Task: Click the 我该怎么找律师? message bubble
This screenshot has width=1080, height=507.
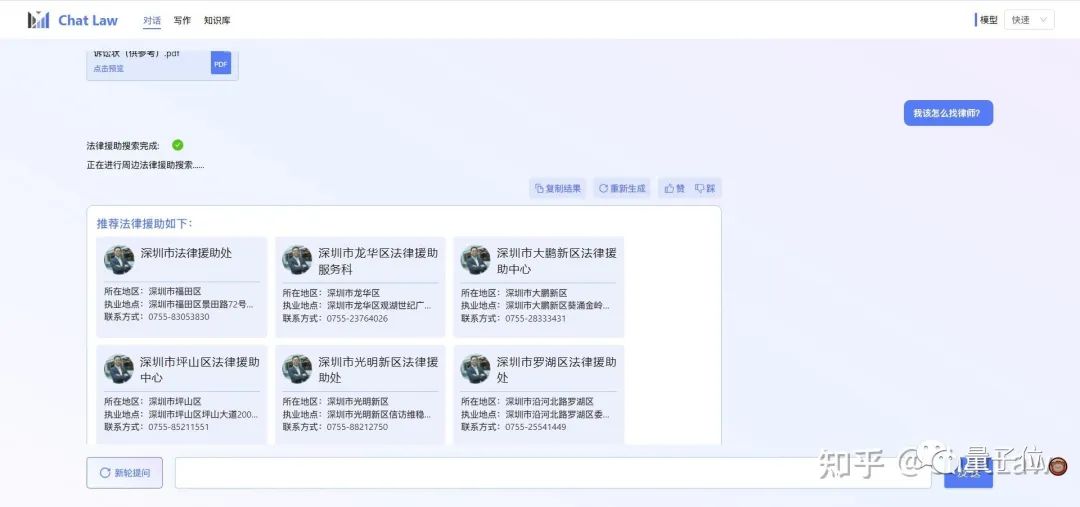Action: point(947,113)
